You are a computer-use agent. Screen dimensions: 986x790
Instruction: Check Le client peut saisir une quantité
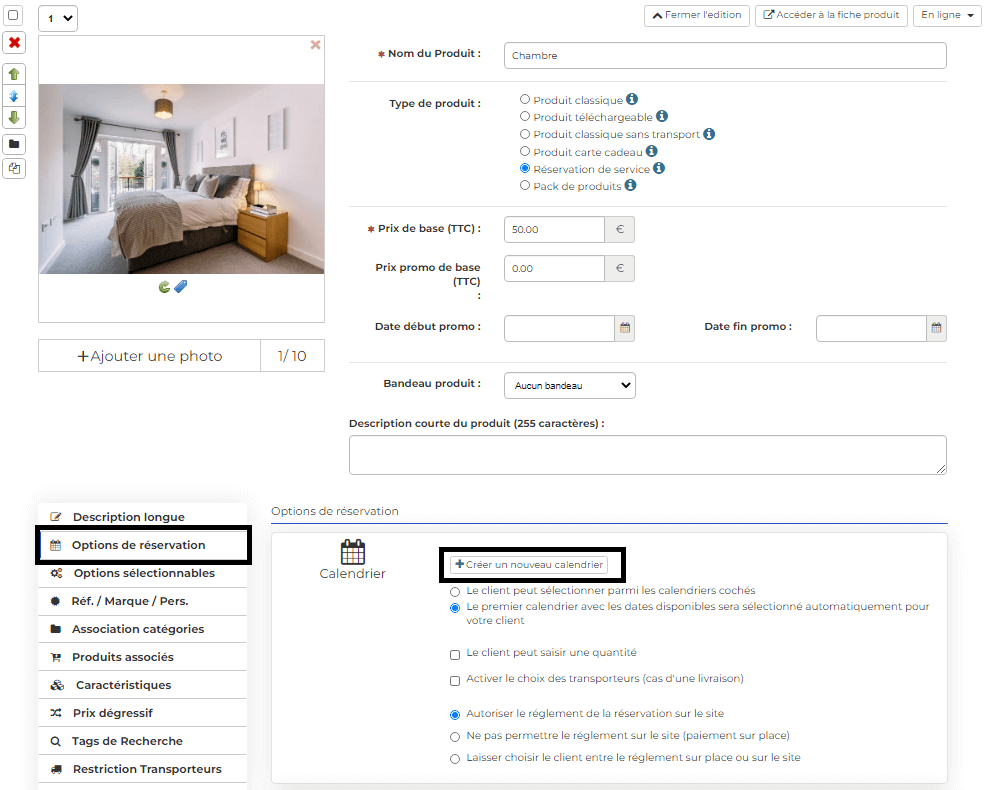(x=455, y=655)
